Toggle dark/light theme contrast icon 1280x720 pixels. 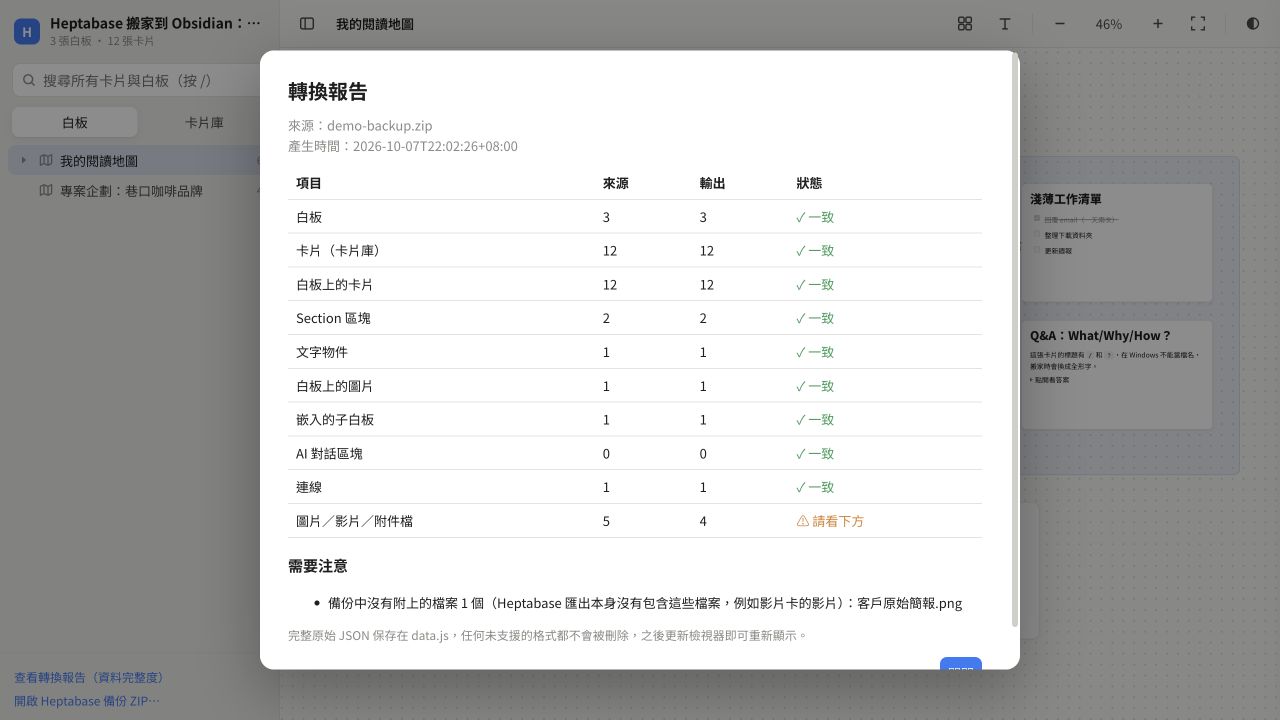point(1253,24)
